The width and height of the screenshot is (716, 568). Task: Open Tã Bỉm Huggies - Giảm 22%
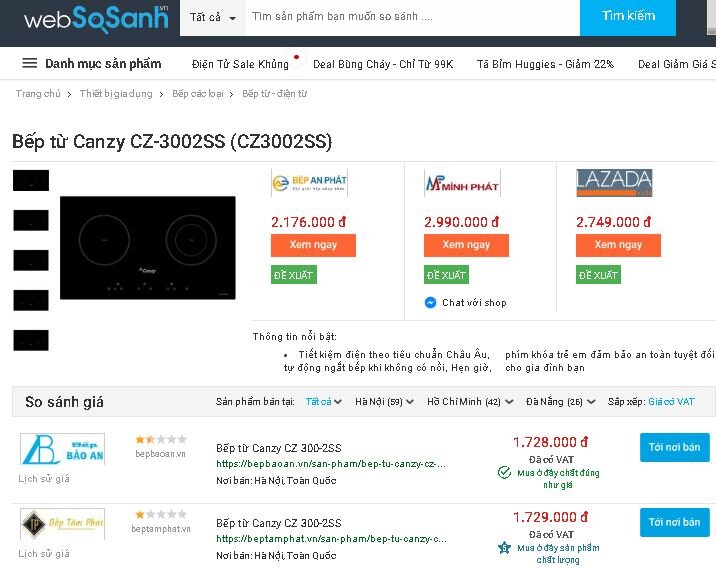[545, 64]
